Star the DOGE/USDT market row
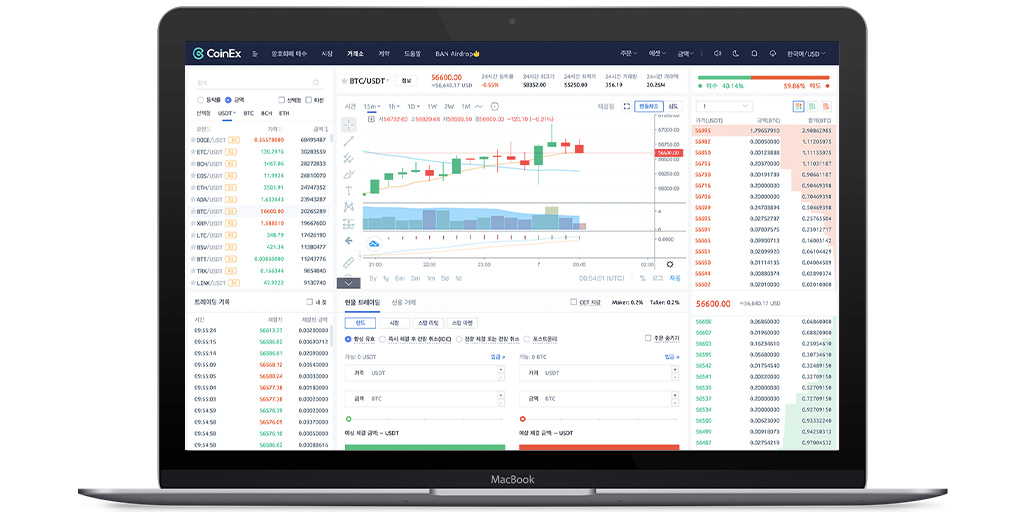1024x512 pixels. click(x=193, y=140)
